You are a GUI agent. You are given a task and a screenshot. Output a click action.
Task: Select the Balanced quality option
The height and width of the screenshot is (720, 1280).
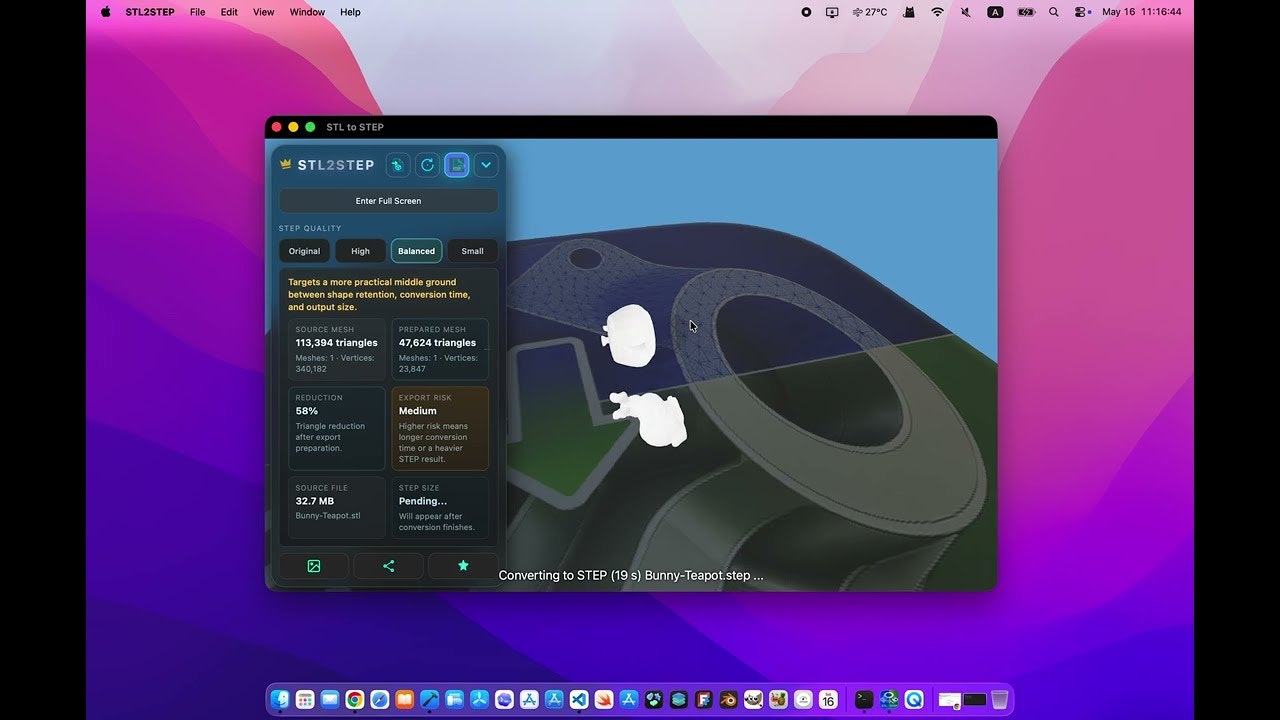416,251
